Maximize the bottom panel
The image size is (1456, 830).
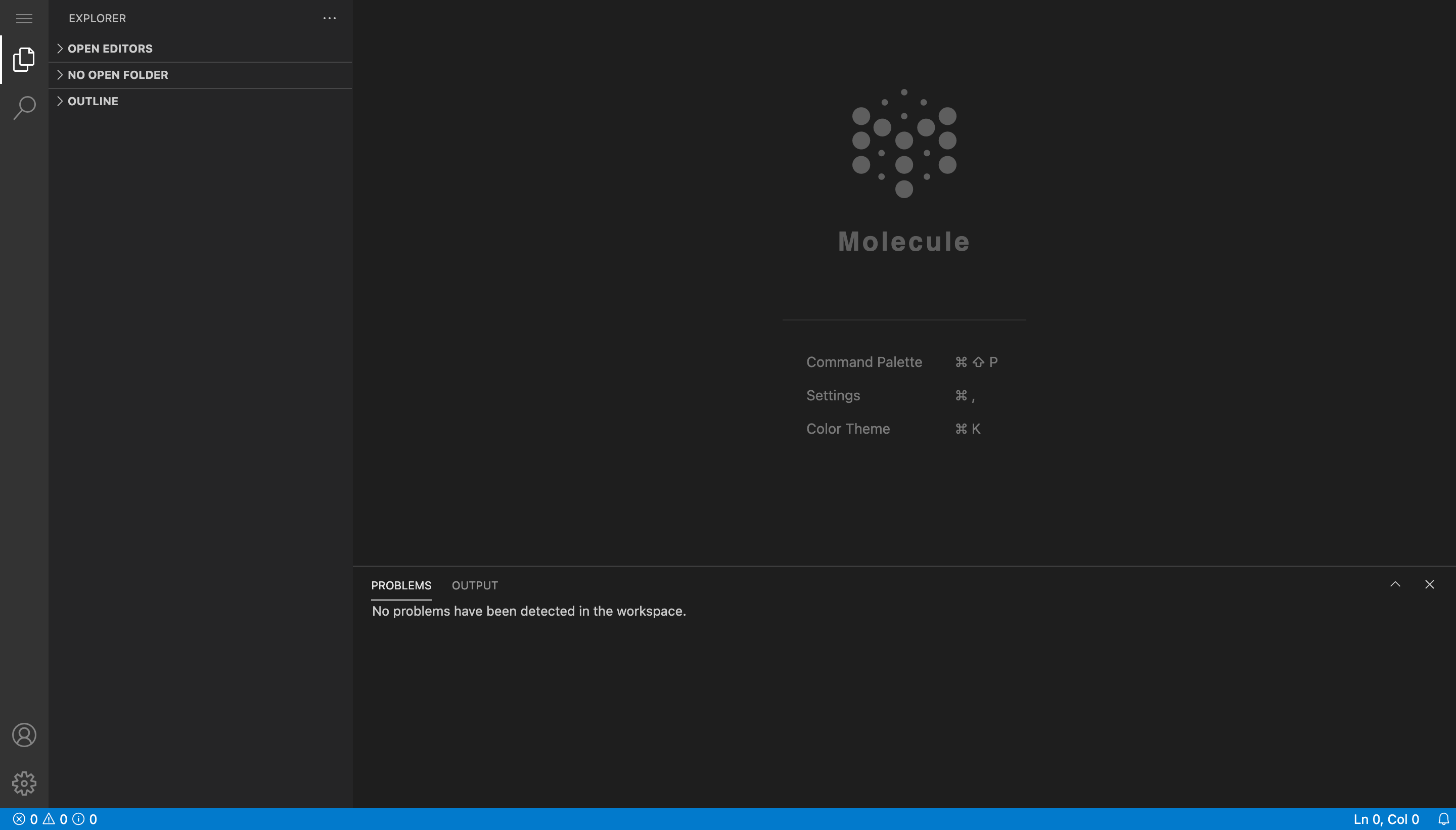(x=1395, y=584)
